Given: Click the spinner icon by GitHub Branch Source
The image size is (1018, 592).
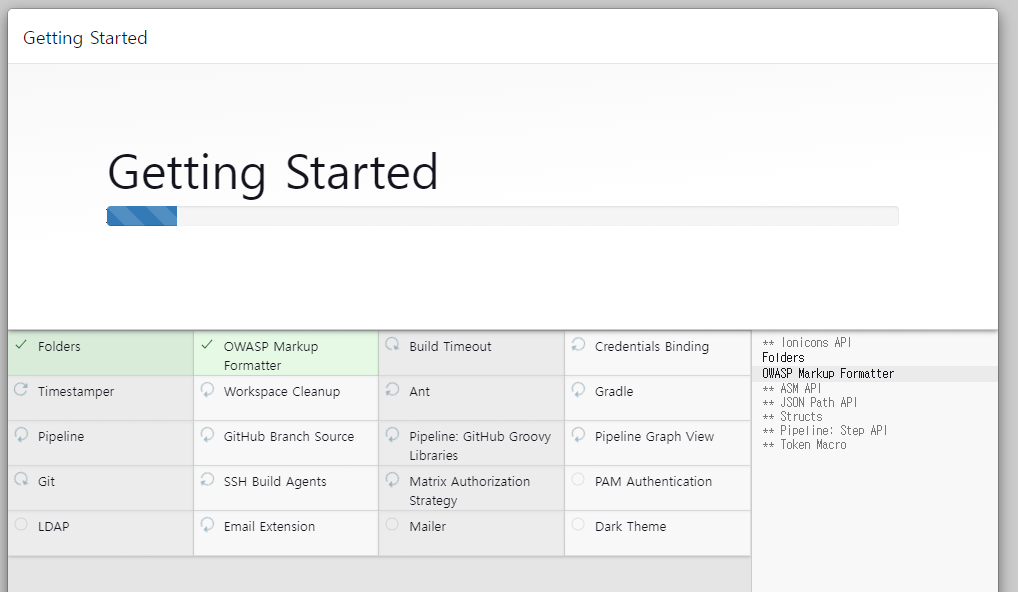Looking at the screenshot, I should point(207,434).
